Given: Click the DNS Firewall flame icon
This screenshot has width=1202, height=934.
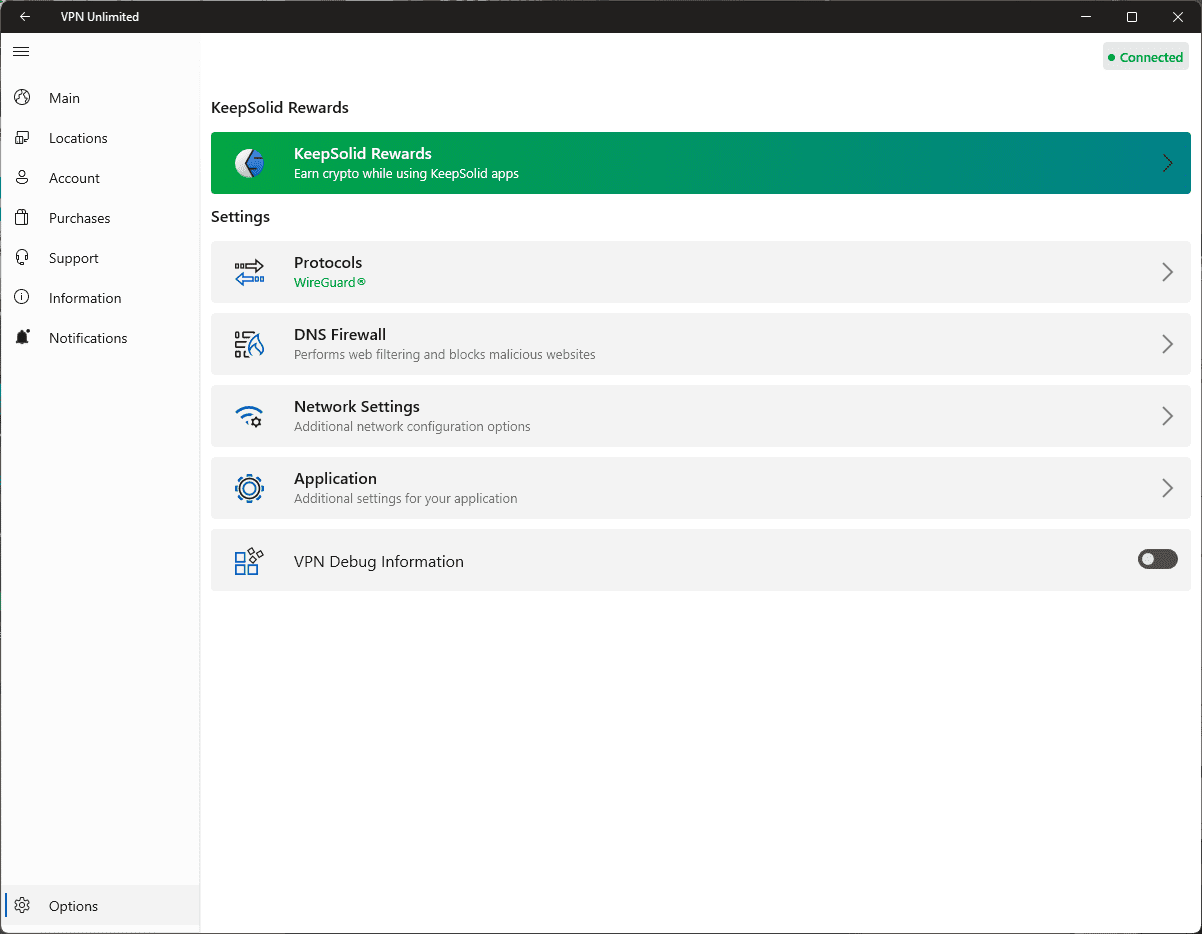Looking at the screenshot, I should point(249,344).
